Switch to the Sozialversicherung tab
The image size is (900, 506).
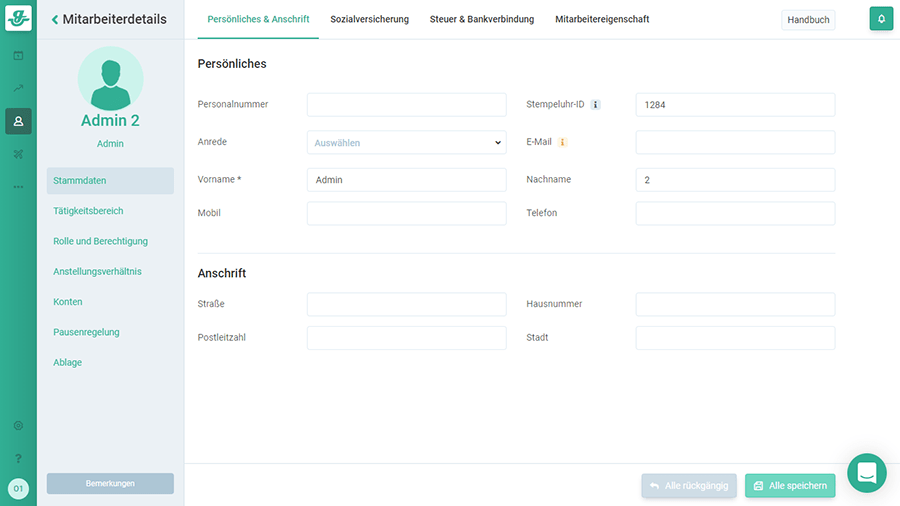pyautogui.click(x=369, y=19)
